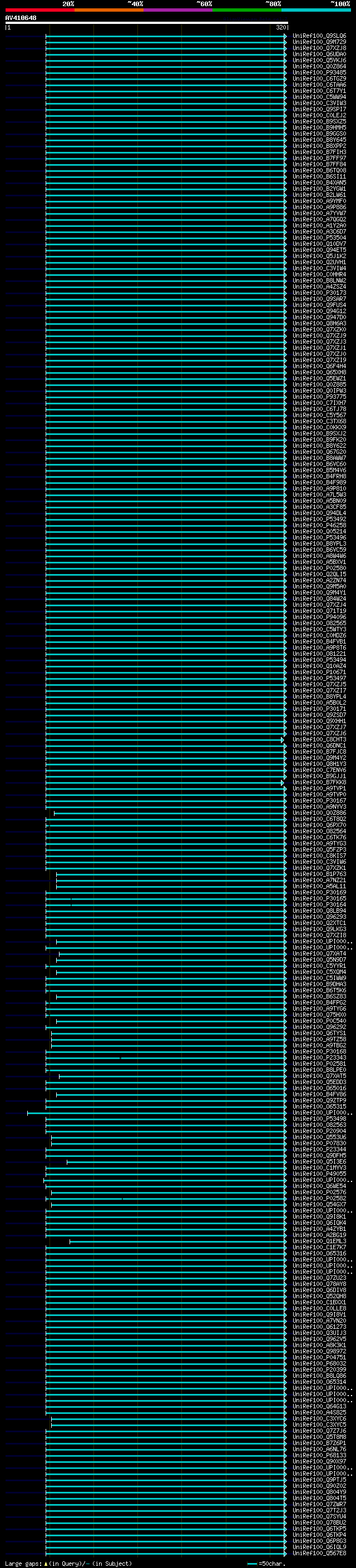Select hit label UniRef100_B9GJJ1
This screenshot has width=356, height=1568.
[319, 776]
